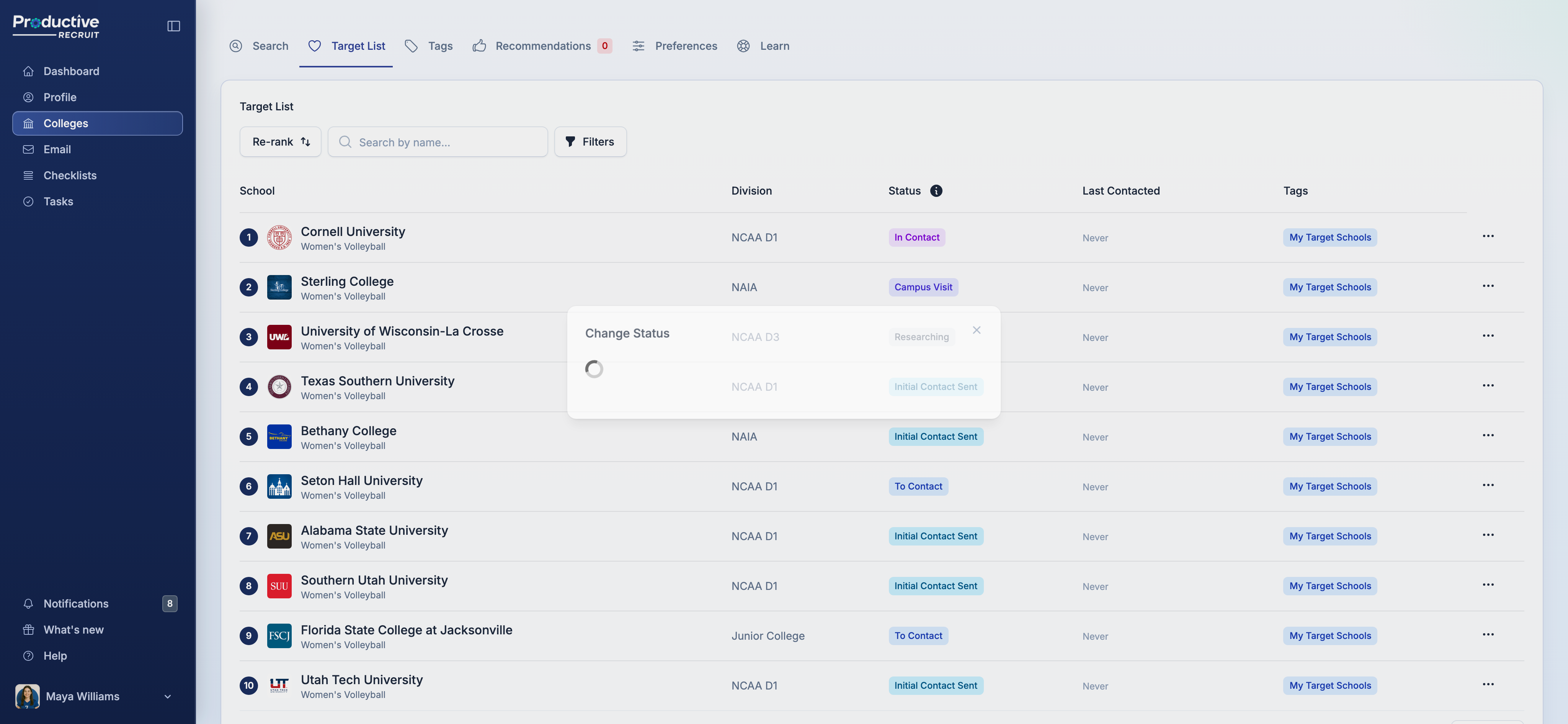Click Utah Tech University logo
The height and width of the screenshot is (724, 1568).
pos(279,686)
